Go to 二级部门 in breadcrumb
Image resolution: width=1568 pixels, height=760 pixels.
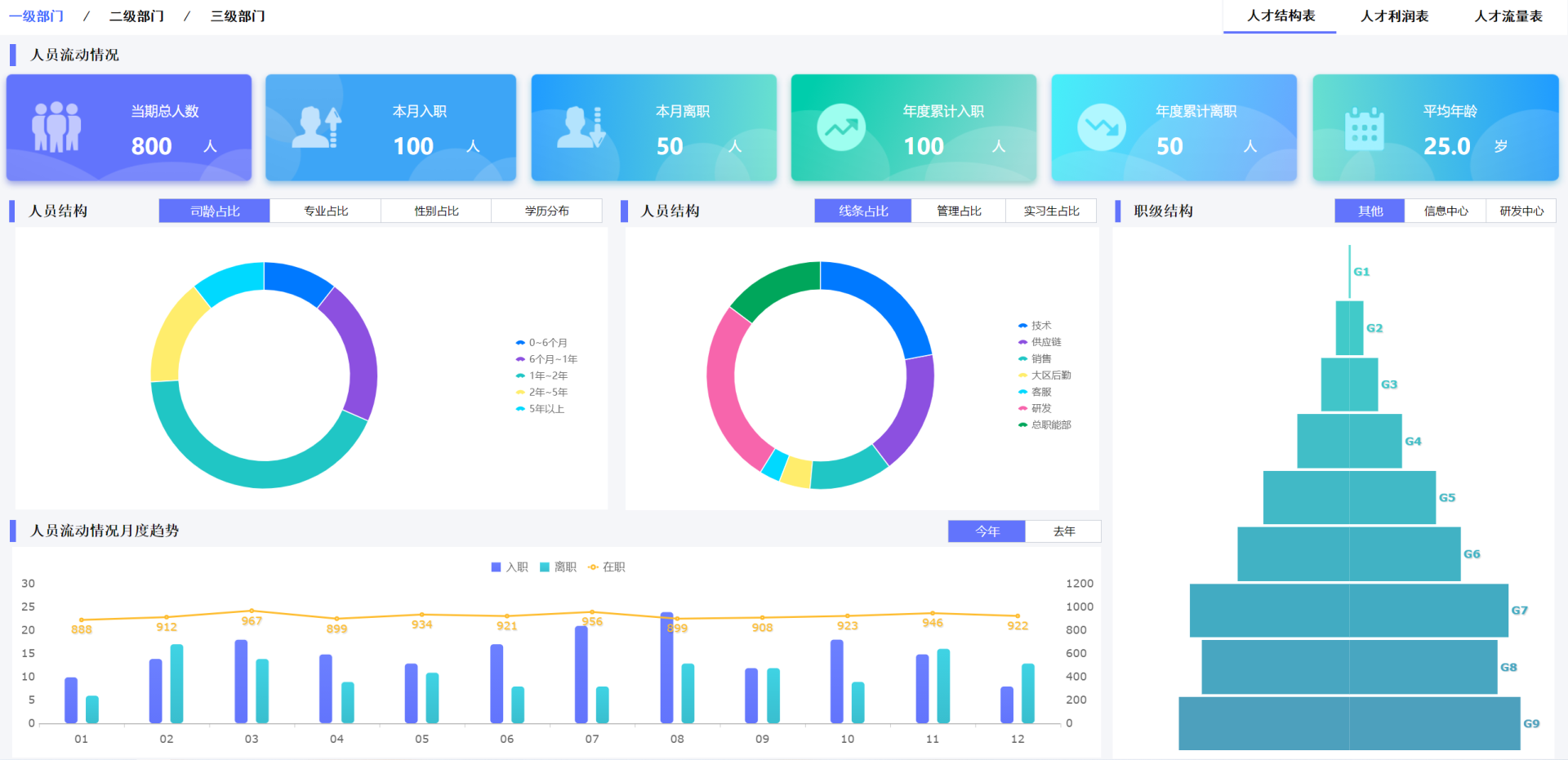point(136,16)
